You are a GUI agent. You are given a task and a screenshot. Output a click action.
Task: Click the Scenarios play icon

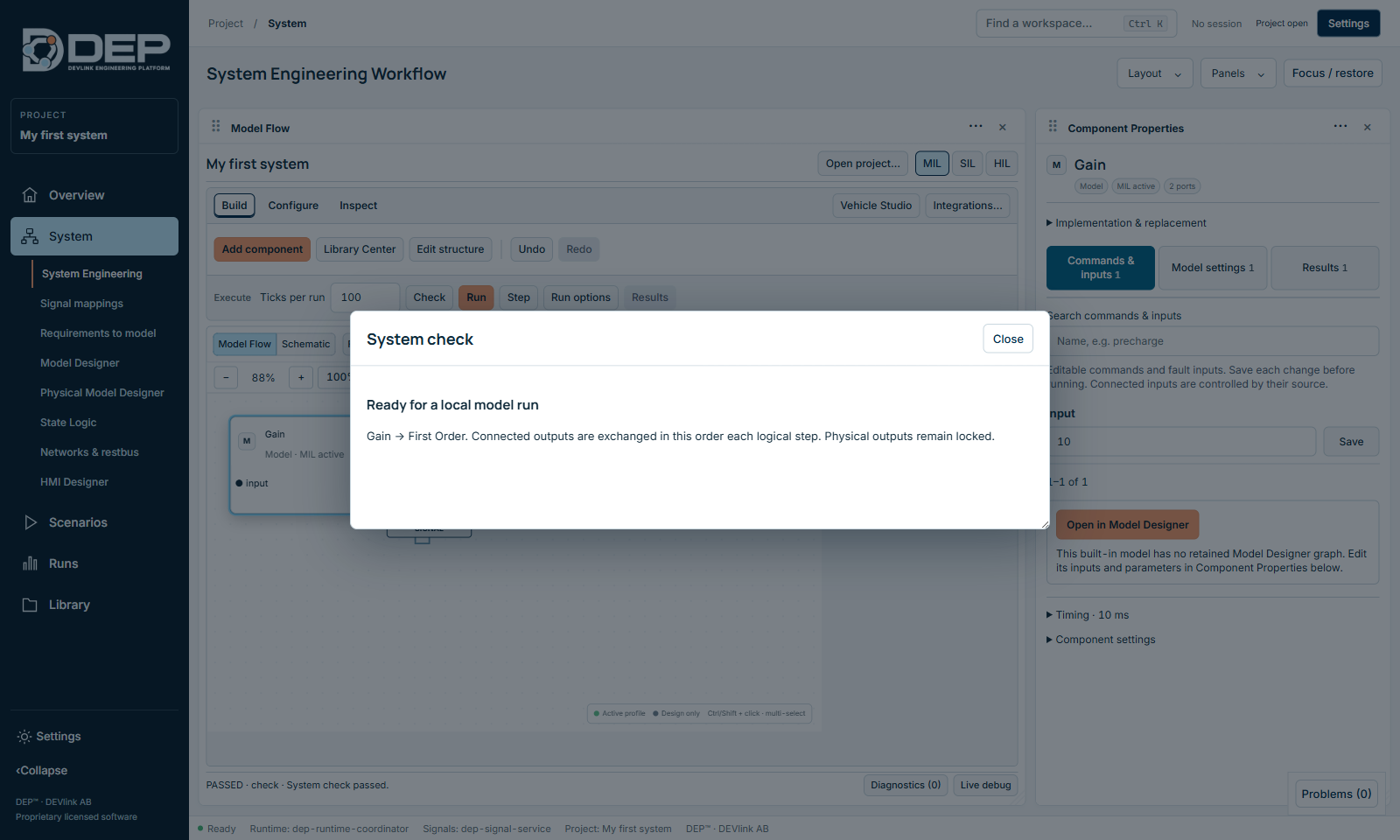(x=30, y=522)
